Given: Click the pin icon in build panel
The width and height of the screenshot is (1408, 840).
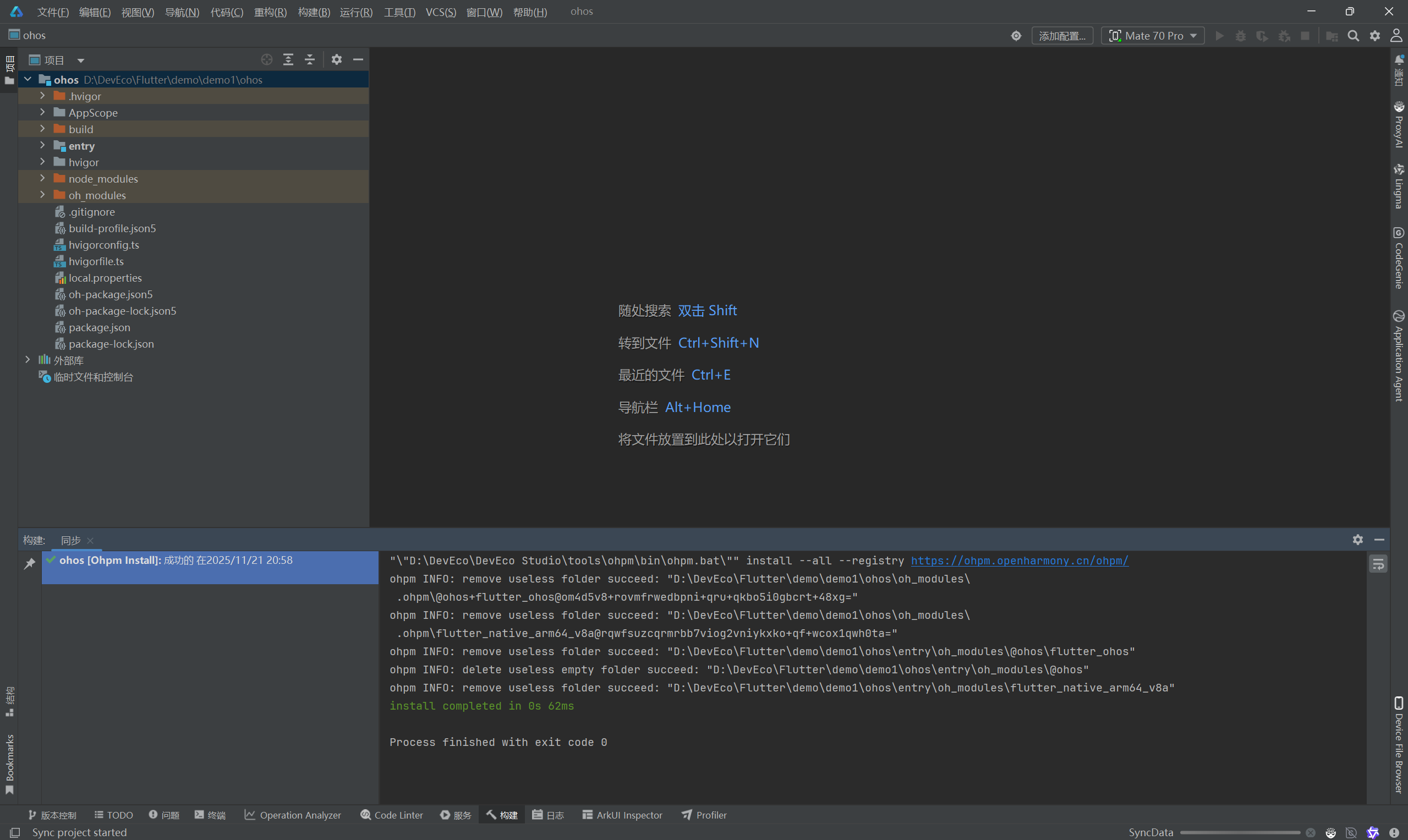Looking at the screenshot, I should point(30,563).
